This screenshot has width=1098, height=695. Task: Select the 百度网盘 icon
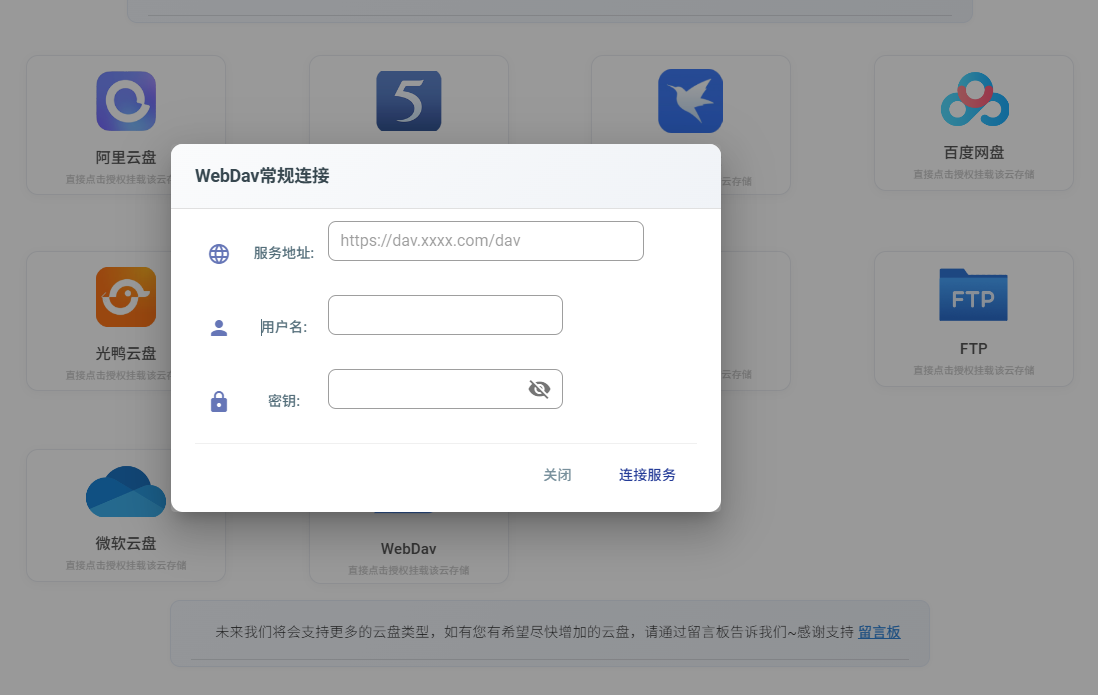(974, 99)
